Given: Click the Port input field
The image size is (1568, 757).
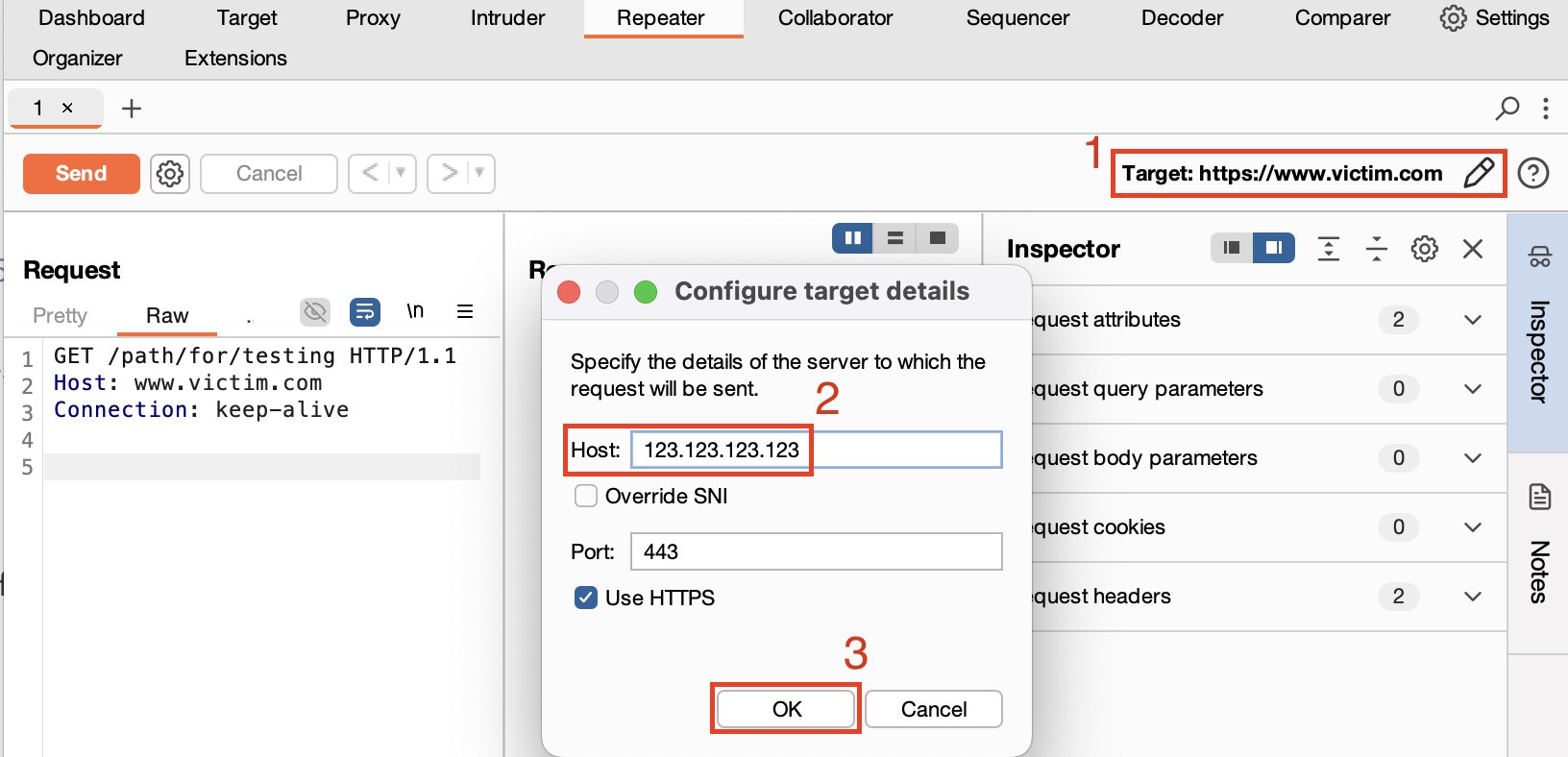Looking at the screenshot, I should [817, 551].
